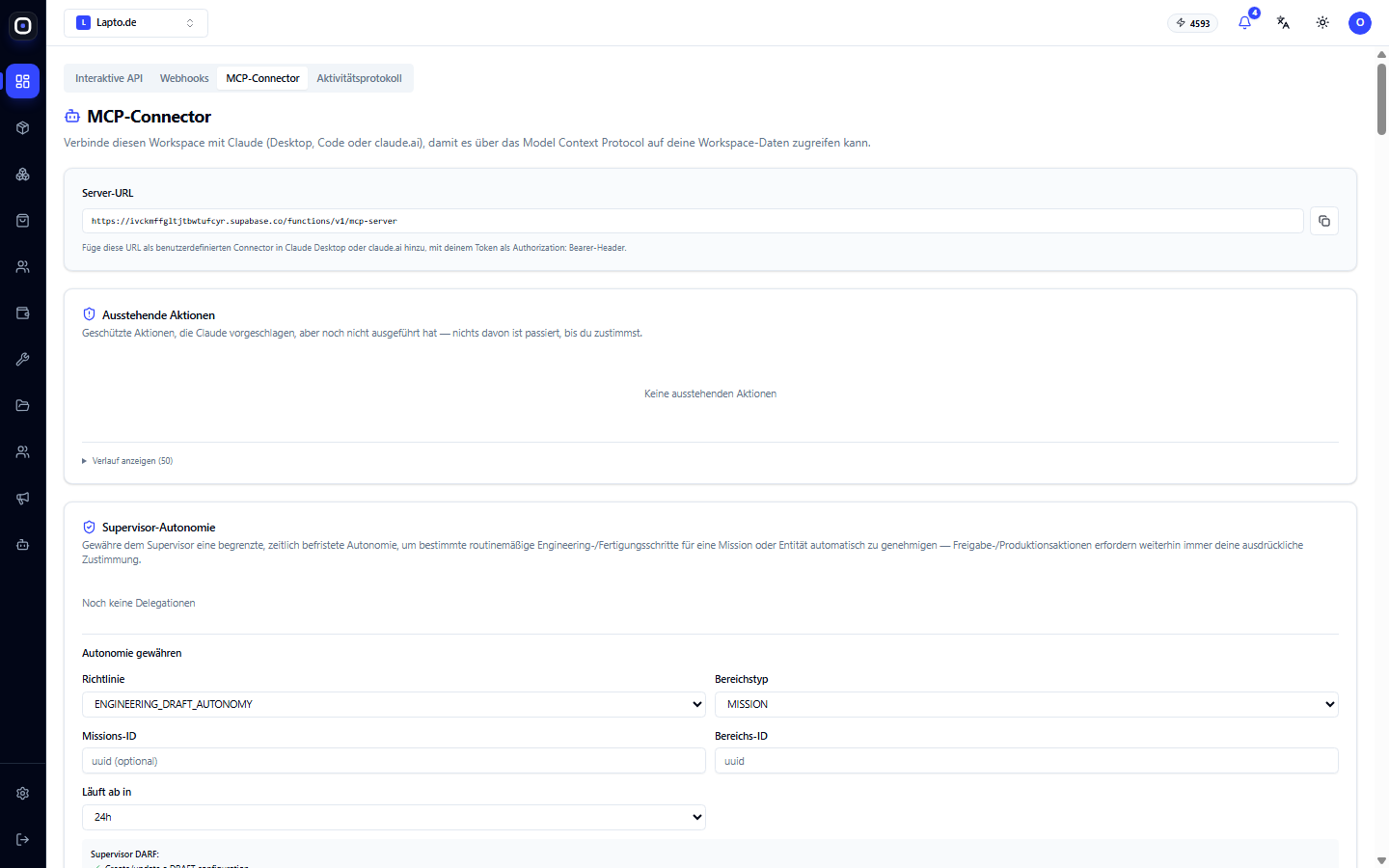Switch to the Interaktive API tab
This screenshot has width=1389, height=868.
[x=109, y=78]
